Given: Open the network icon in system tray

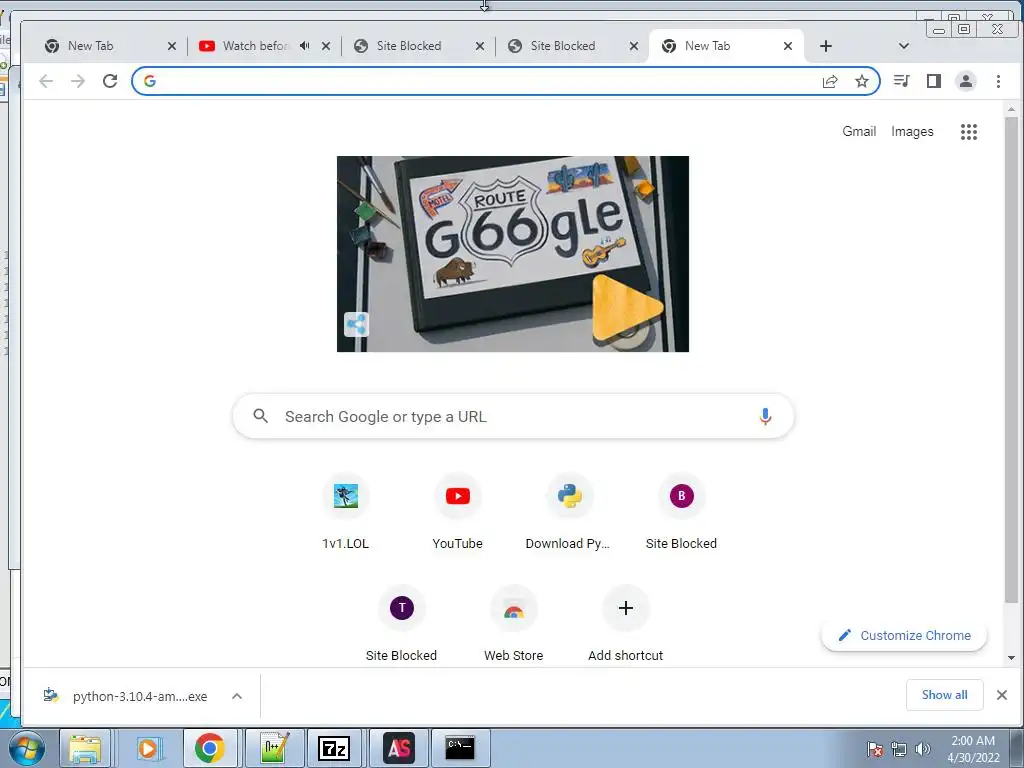Looking at the screenshot, I should (899, 749).
